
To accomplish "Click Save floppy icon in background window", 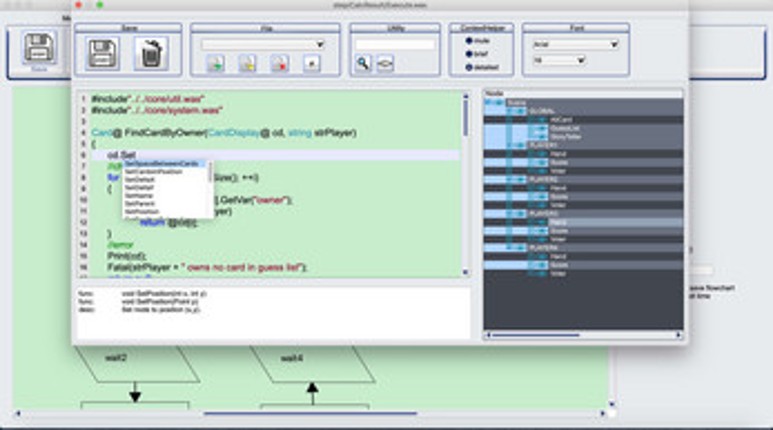I will click(x=39, y=47).
